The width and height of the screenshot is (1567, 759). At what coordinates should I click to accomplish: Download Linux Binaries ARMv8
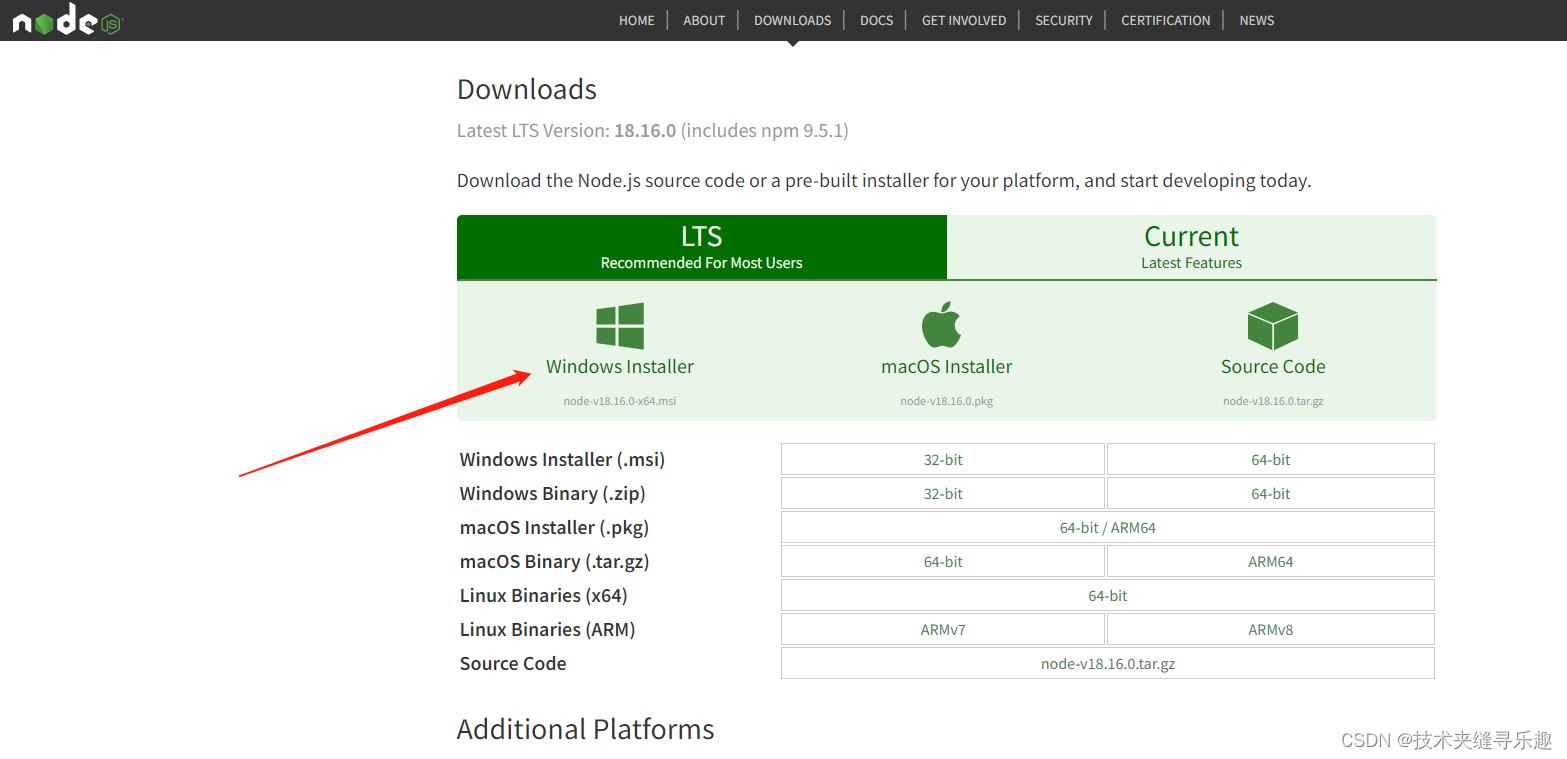tap(1271, 630)
